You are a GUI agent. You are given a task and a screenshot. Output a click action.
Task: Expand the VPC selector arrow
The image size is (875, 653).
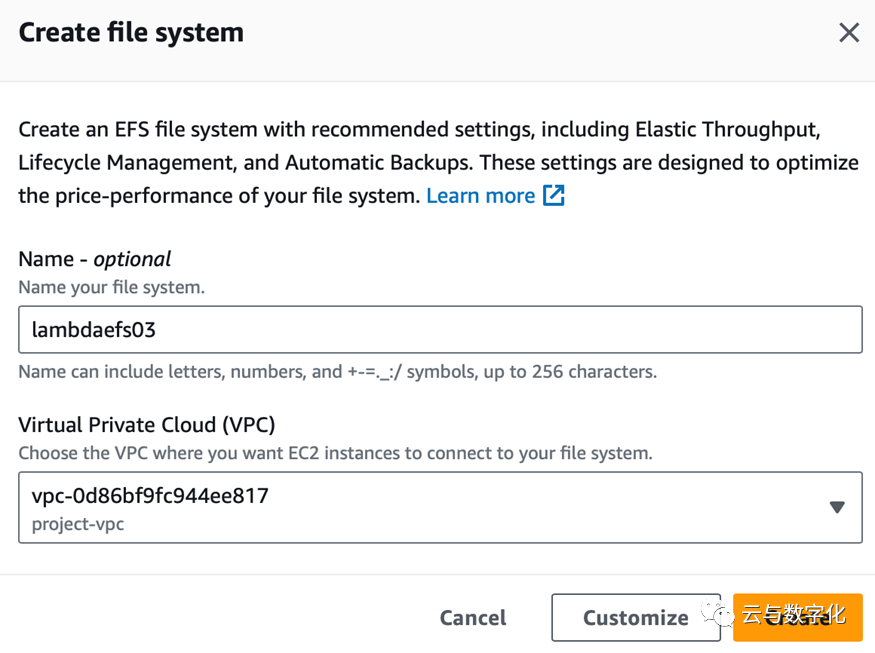[837, 507]
